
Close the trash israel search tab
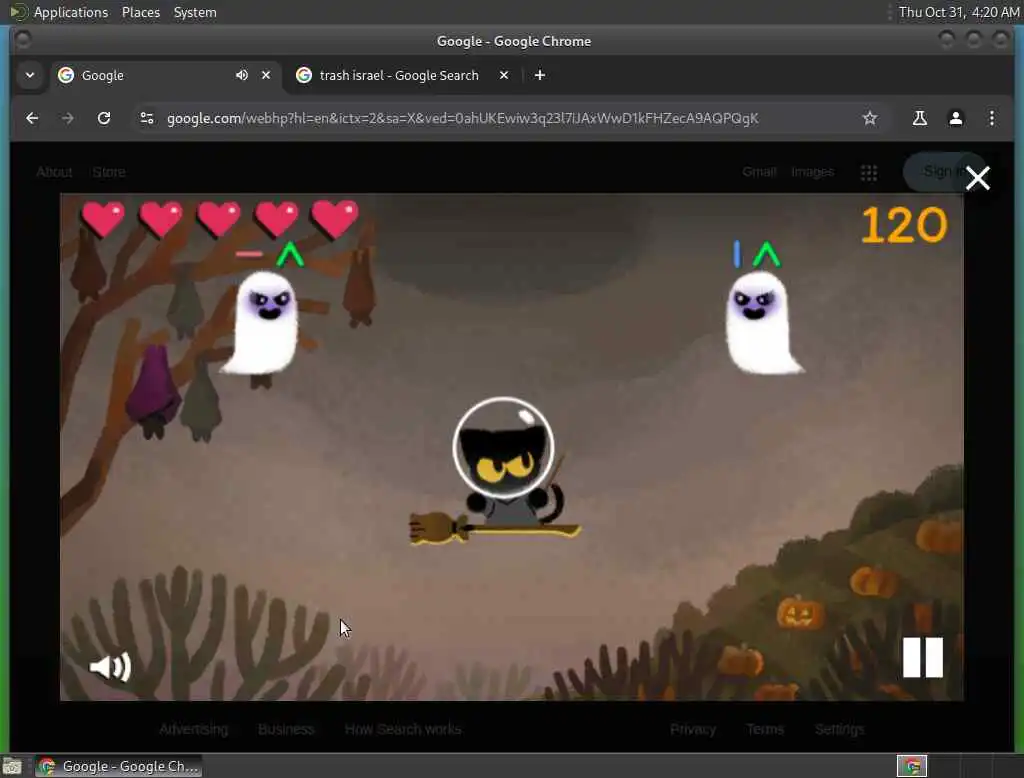tap(504, 75)
